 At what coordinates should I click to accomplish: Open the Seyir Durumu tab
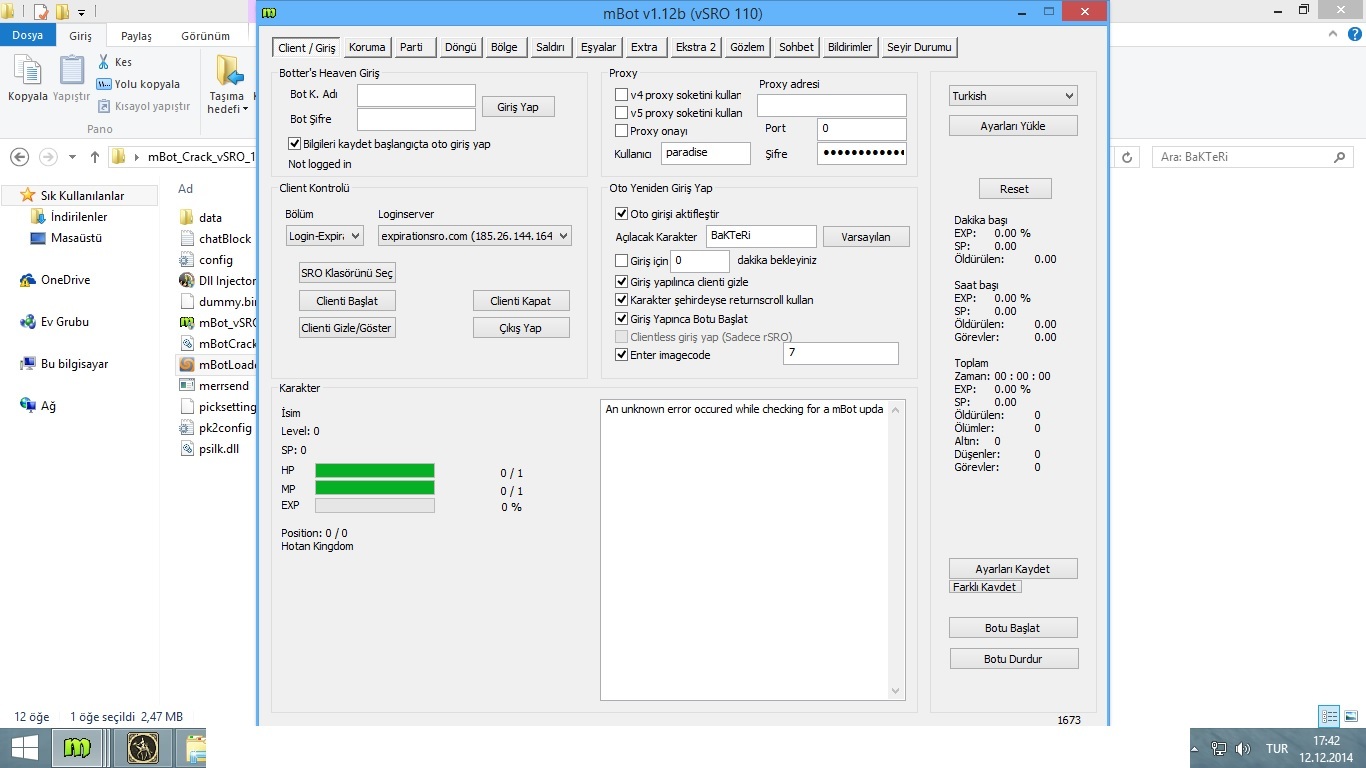point(919,47)
